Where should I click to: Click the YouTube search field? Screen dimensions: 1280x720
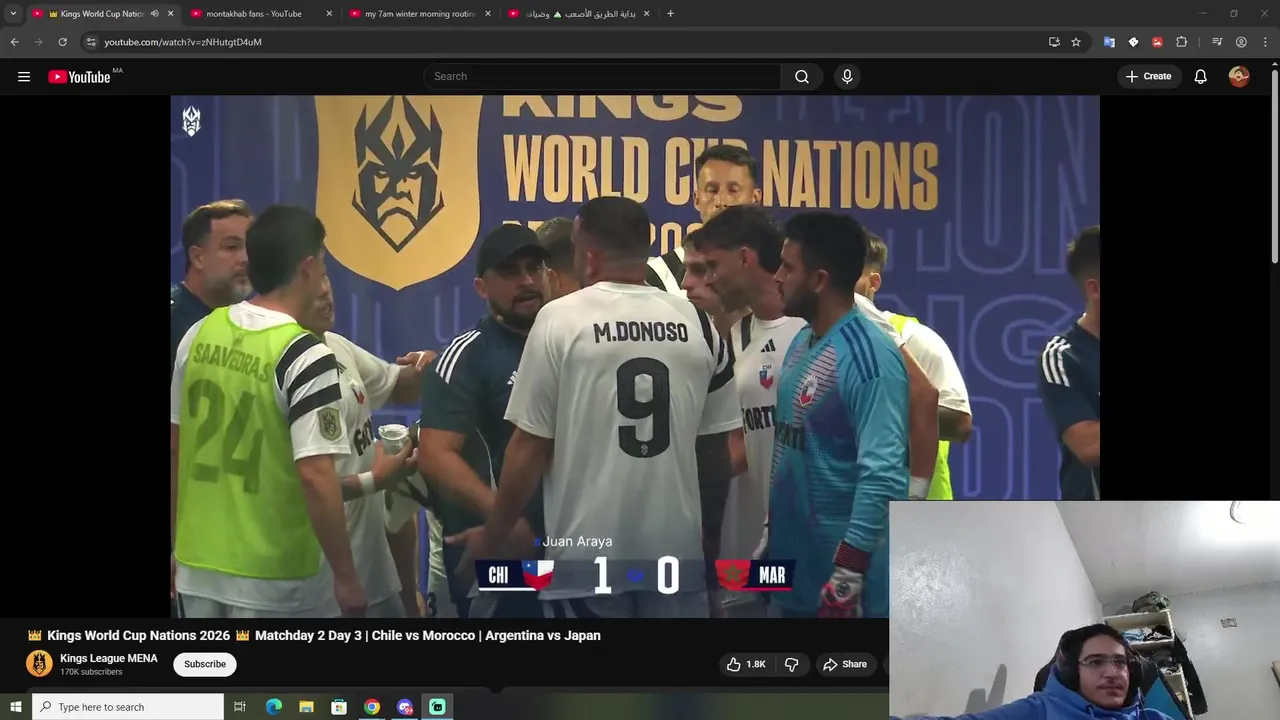point(602,76)
